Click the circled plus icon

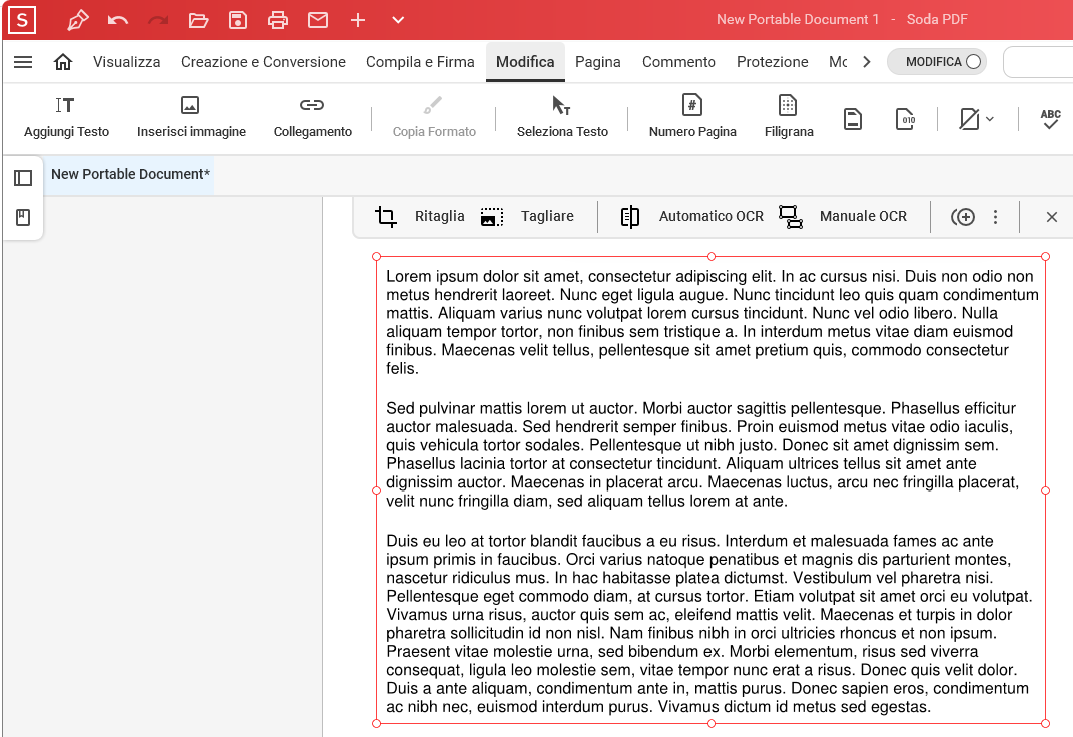click(963, 217)
